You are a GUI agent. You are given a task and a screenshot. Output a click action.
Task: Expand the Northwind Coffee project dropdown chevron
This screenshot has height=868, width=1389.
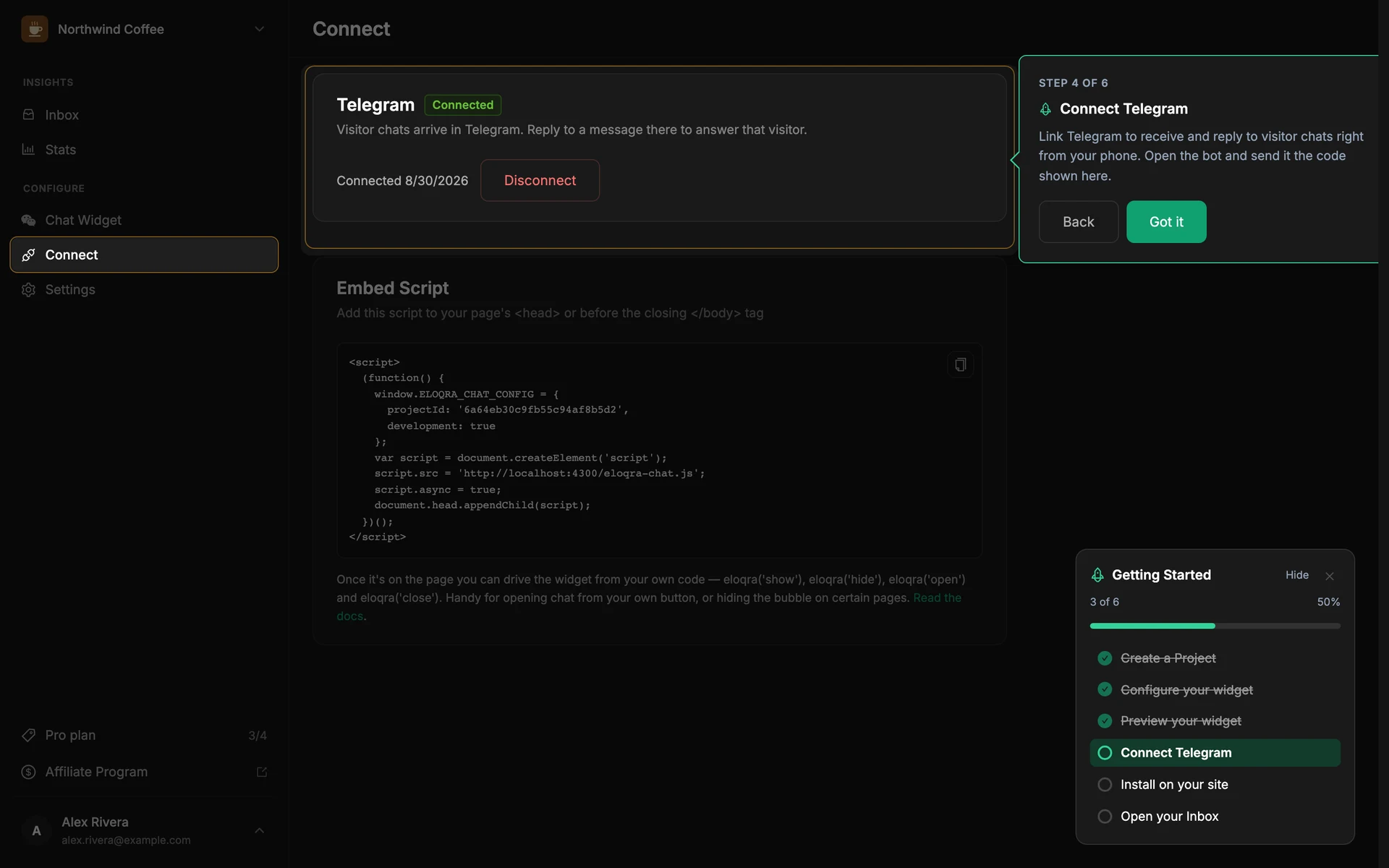click(259, 29)
